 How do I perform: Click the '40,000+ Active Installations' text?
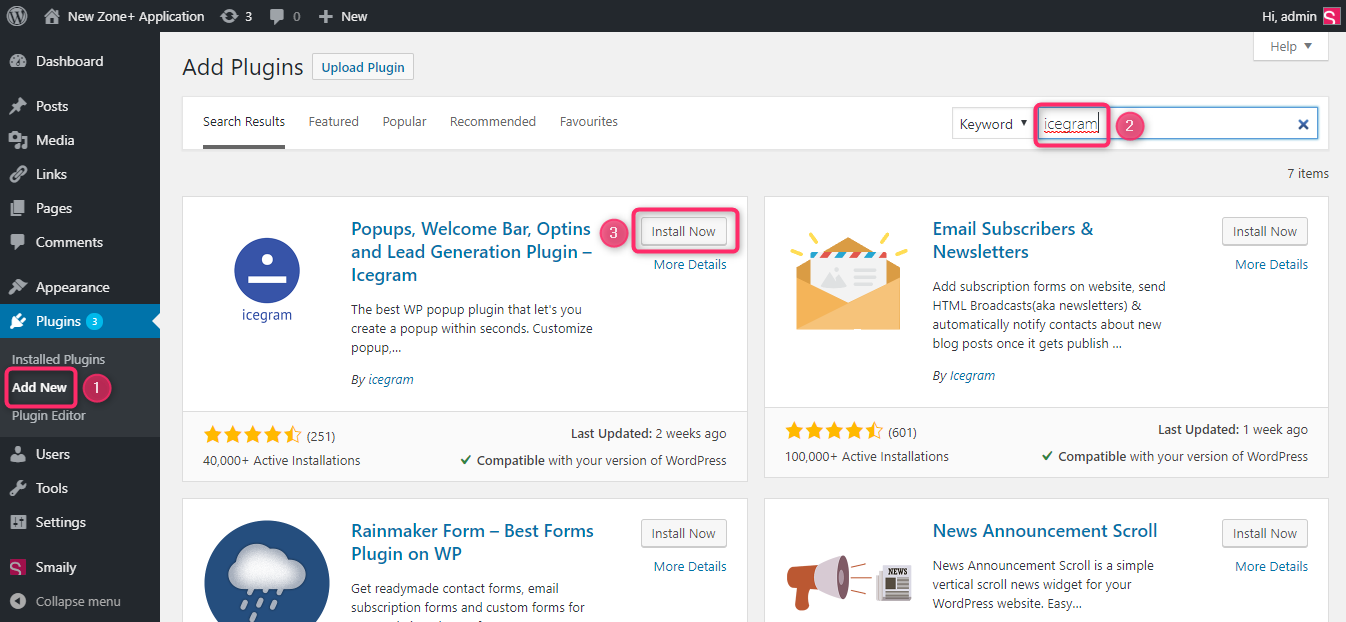point(281,461)
